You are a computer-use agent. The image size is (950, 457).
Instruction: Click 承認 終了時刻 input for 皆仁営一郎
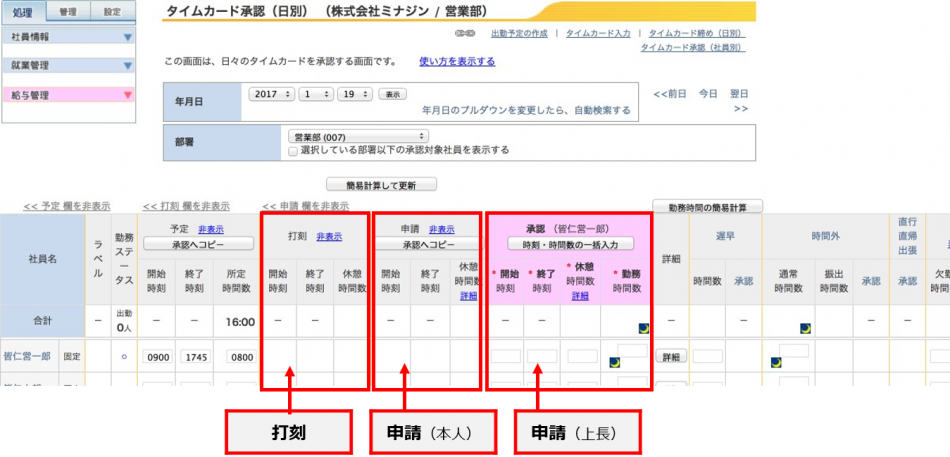[x=542, y=356]
